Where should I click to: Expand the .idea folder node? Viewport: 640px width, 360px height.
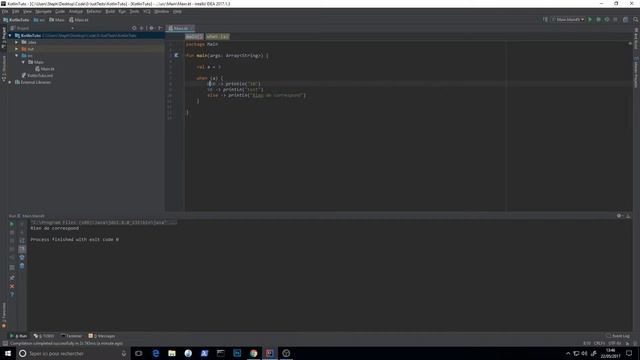click(x=17, y=42)
